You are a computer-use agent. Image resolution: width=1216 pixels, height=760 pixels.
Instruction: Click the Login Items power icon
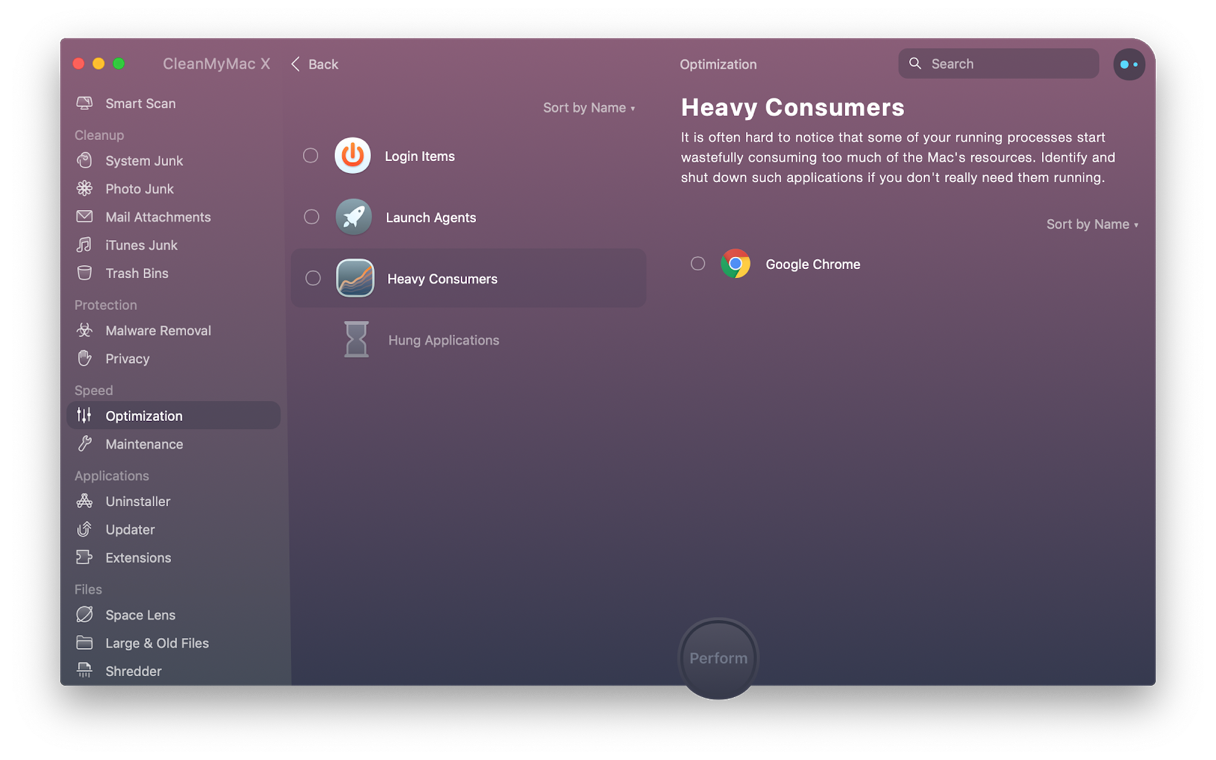pos(353,155)
